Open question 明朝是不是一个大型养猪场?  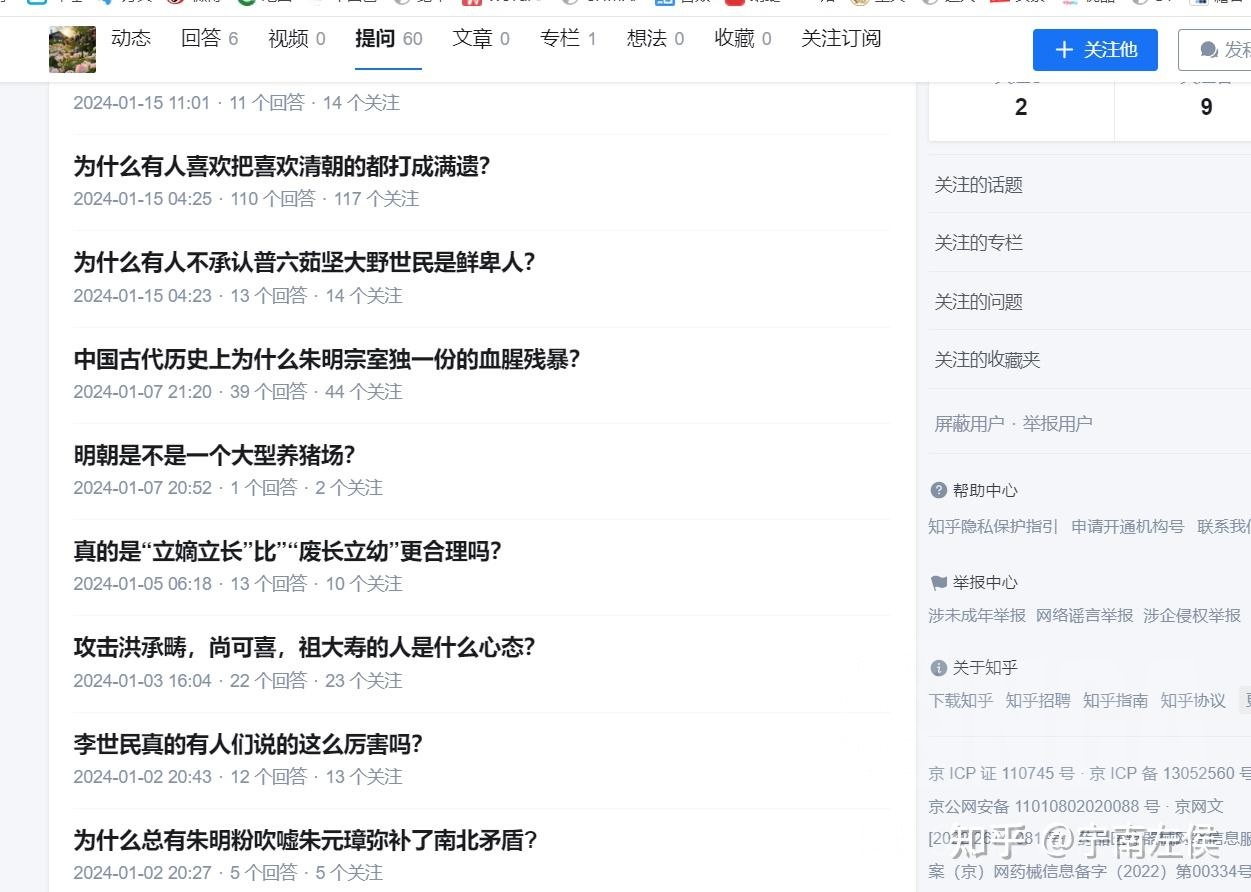point(214,455)
